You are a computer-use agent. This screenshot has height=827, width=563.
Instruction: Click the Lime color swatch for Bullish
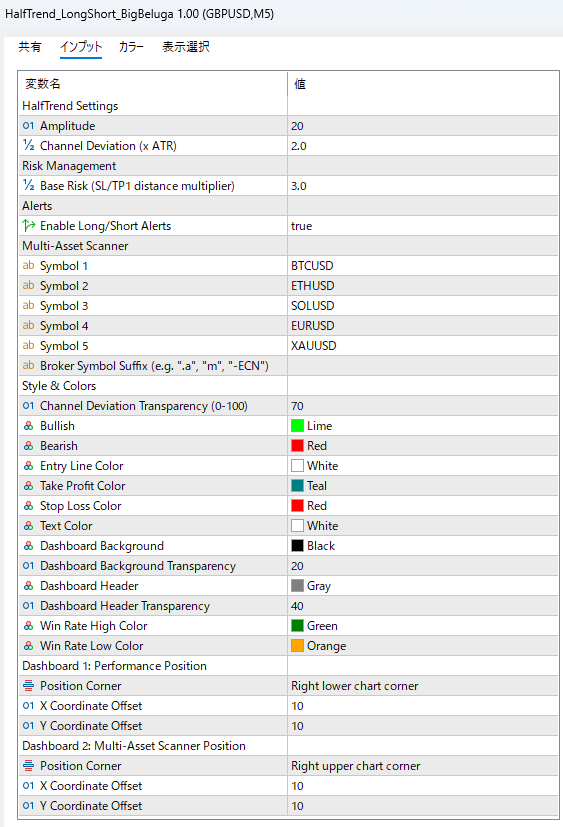click(298, 426)
